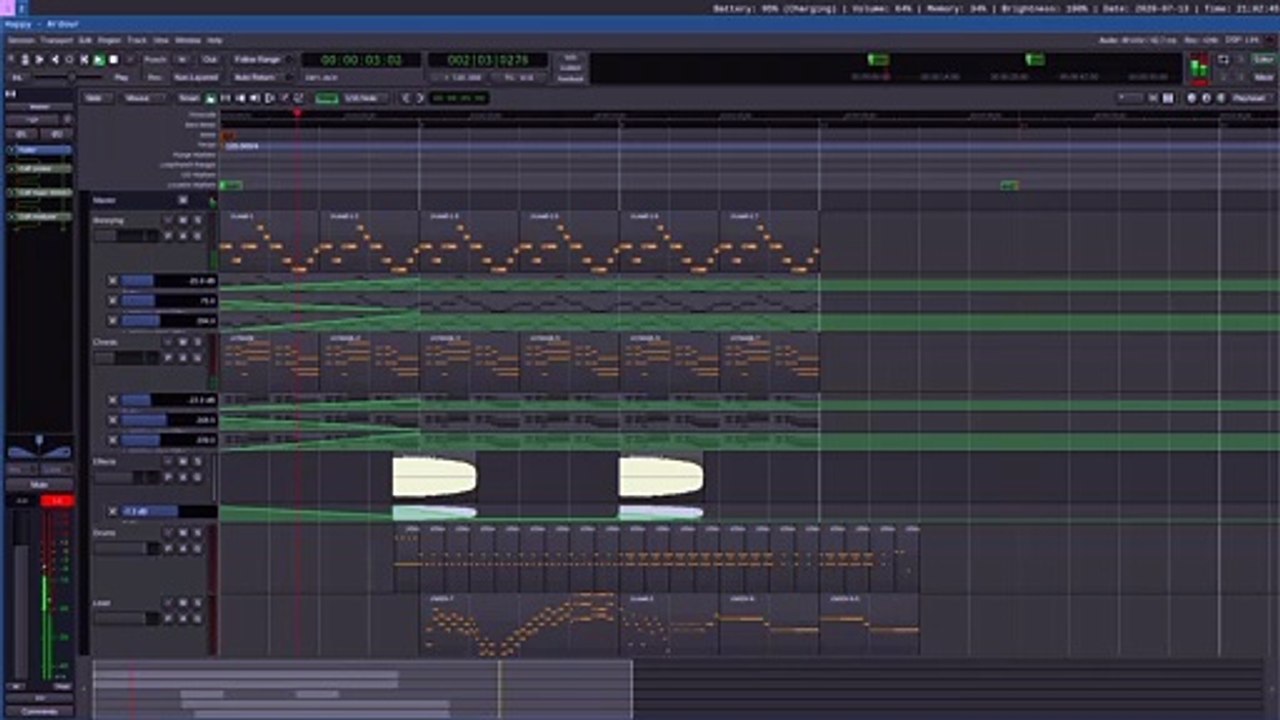Viewport: 1280px width, 720px height.
Task: Select the Draw mode pencil tool icon
Action: (284, 98)
